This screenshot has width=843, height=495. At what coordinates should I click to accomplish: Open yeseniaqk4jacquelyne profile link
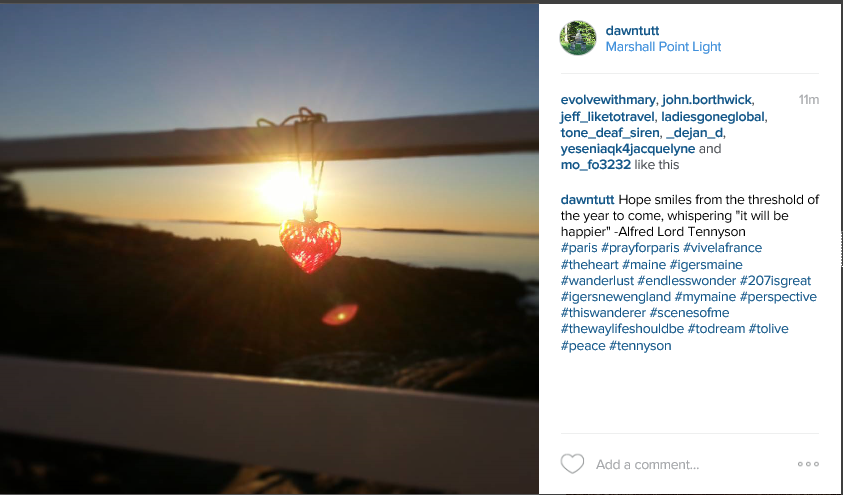(627, 149)
